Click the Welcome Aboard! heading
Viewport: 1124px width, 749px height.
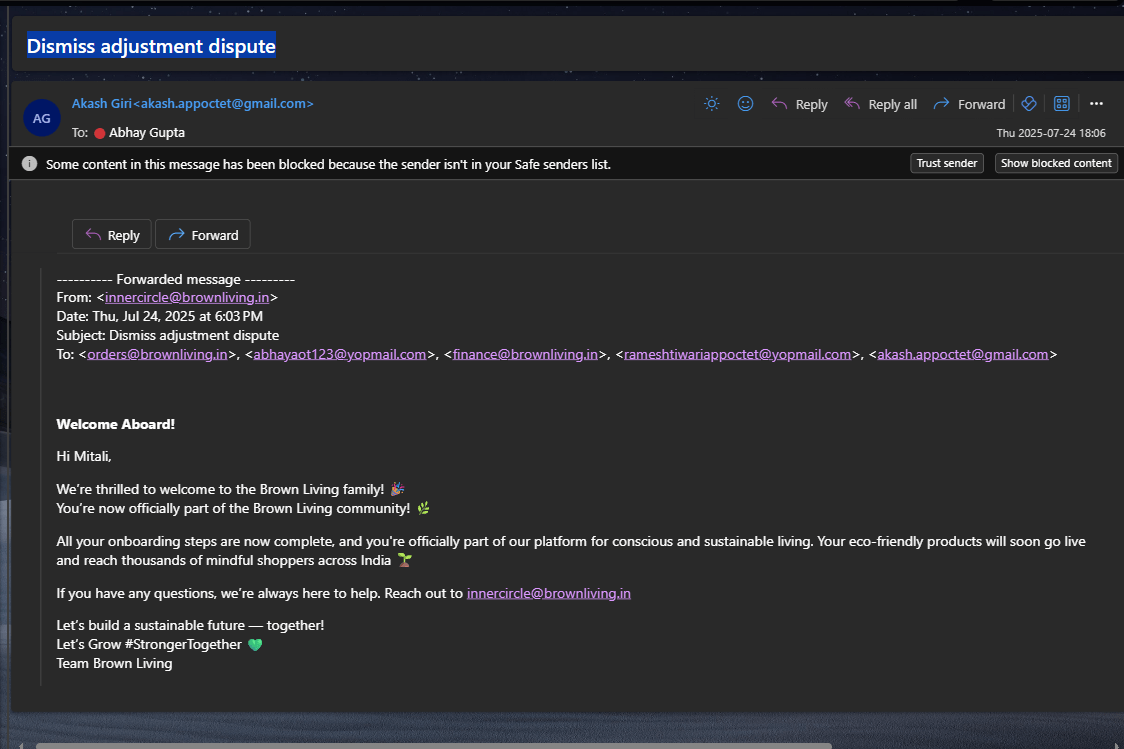click(x=115, y=424)
